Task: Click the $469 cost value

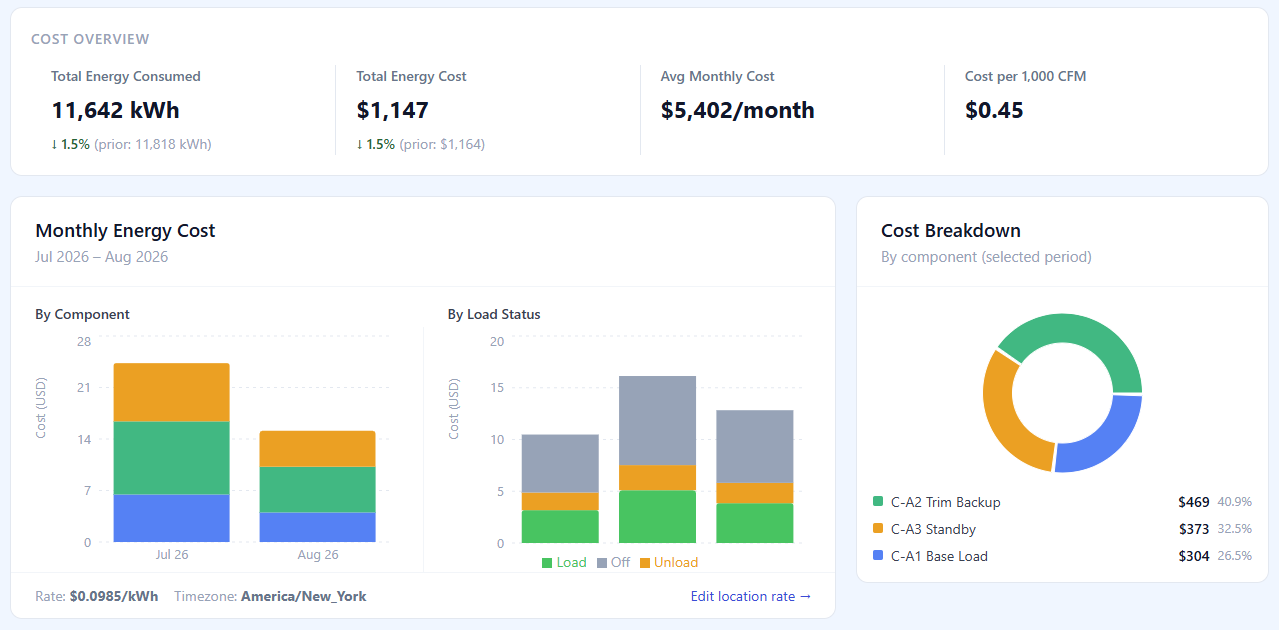Action: pyautogui.click(x=1194, y=502)
